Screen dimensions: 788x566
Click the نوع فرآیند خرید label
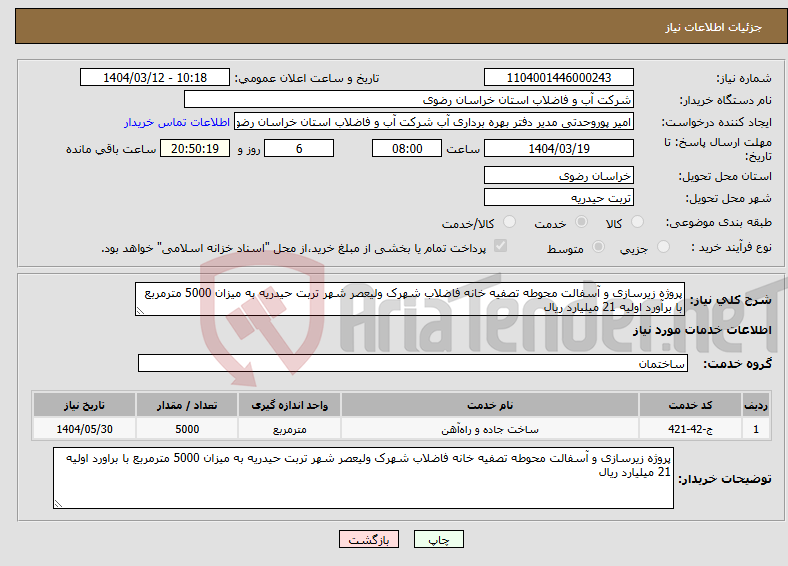click(x=731, y=247)
